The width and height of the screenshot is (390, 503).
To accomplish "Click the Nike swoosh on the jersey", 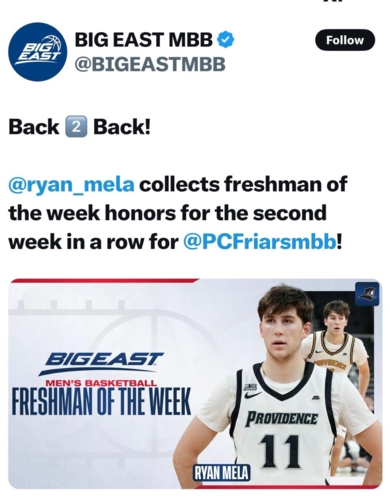I will click(x=253, y=395).
